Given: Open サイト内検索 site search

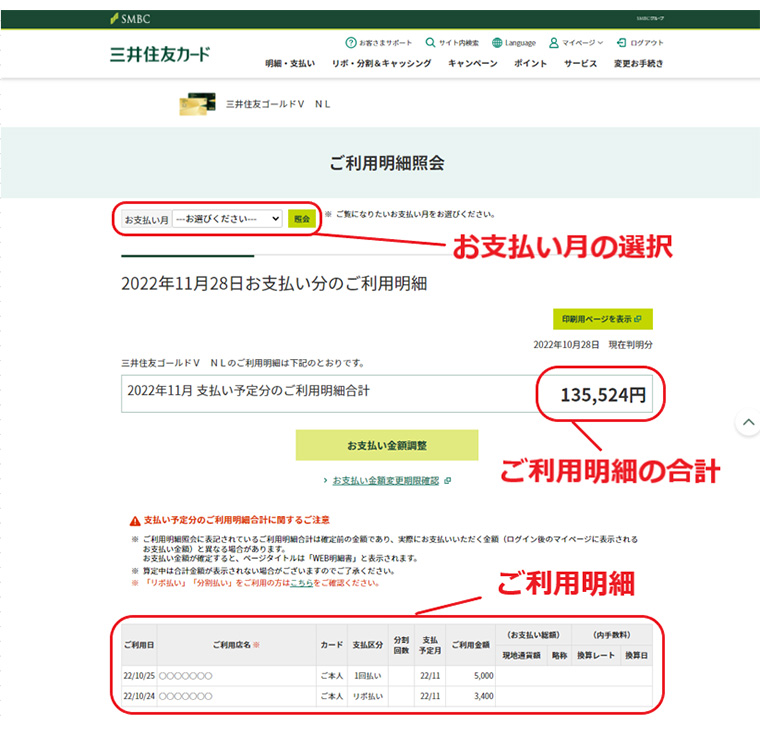Looking at the screenshot, I should click(x=452, y=43).
